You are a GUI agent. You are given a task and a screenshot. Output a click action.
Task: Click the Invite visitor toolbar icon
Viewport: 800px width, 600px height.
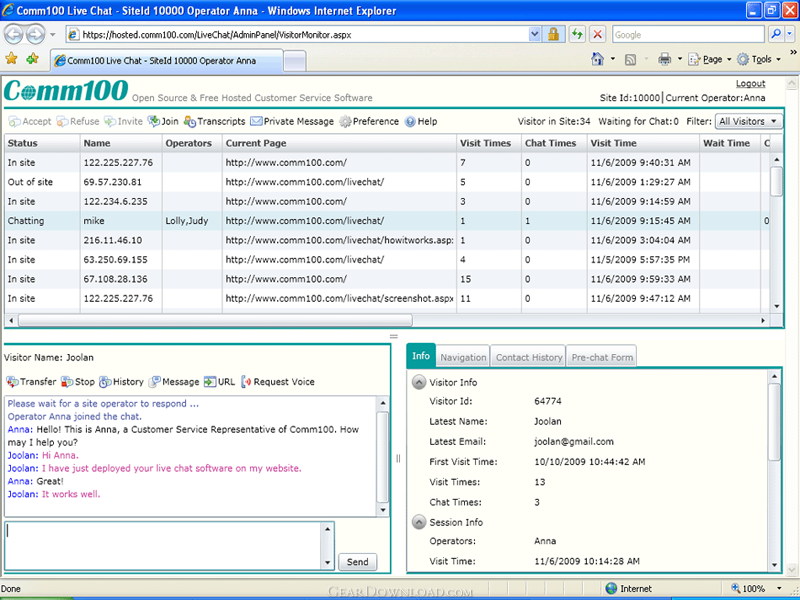pyautogui.click(x=123, y=121)
